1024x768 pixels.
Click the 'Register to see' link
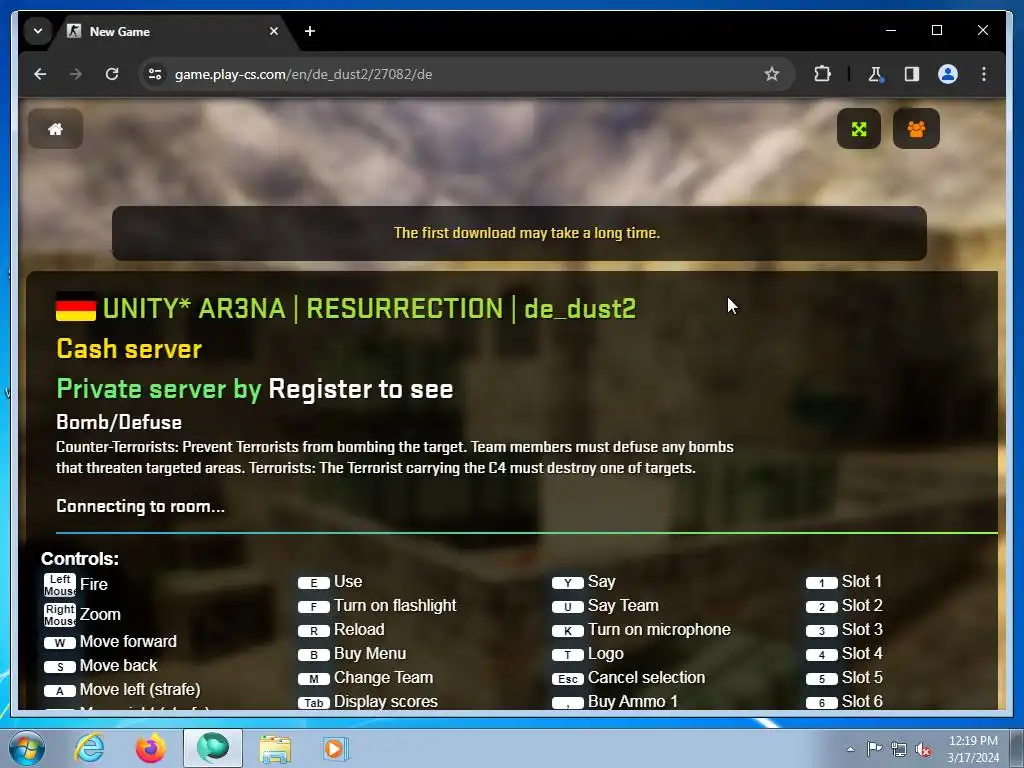(360, 389)
